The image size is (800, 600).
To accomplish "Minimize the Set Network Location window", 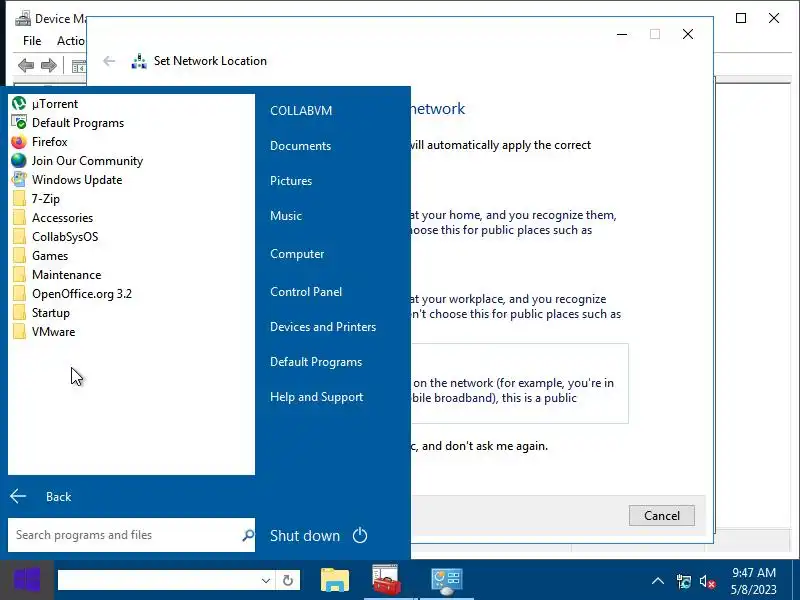I will pyautogui.click(x=622, y=34).
